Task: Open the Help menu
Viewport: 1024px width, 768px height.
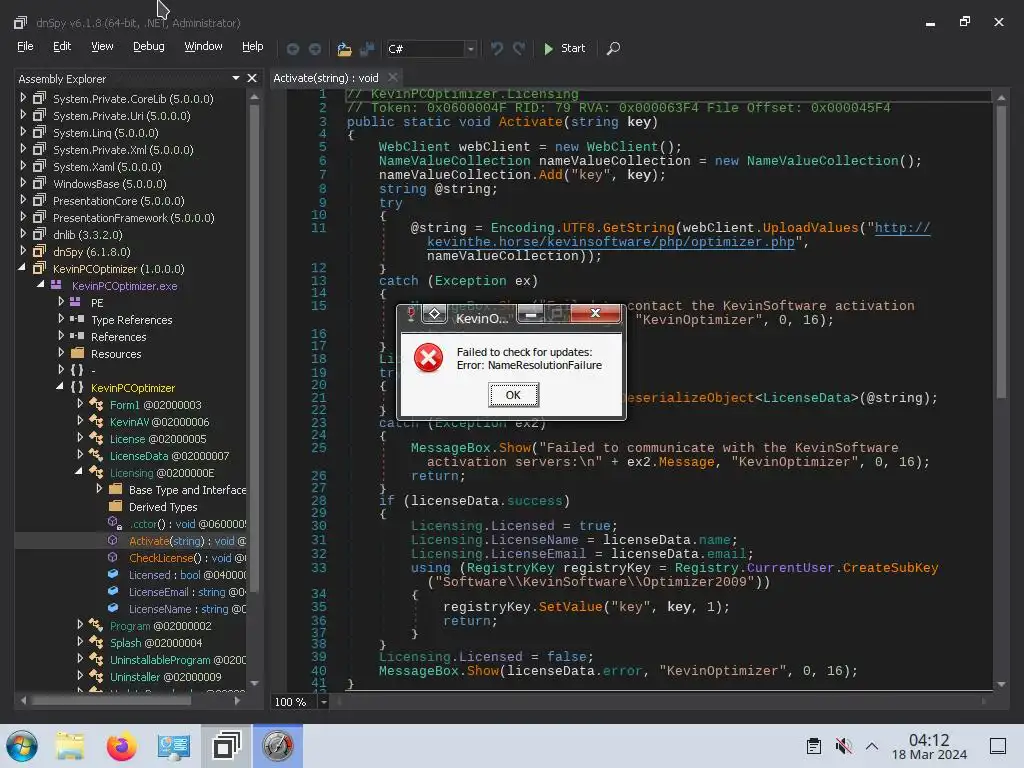Action: pos(253,46)
